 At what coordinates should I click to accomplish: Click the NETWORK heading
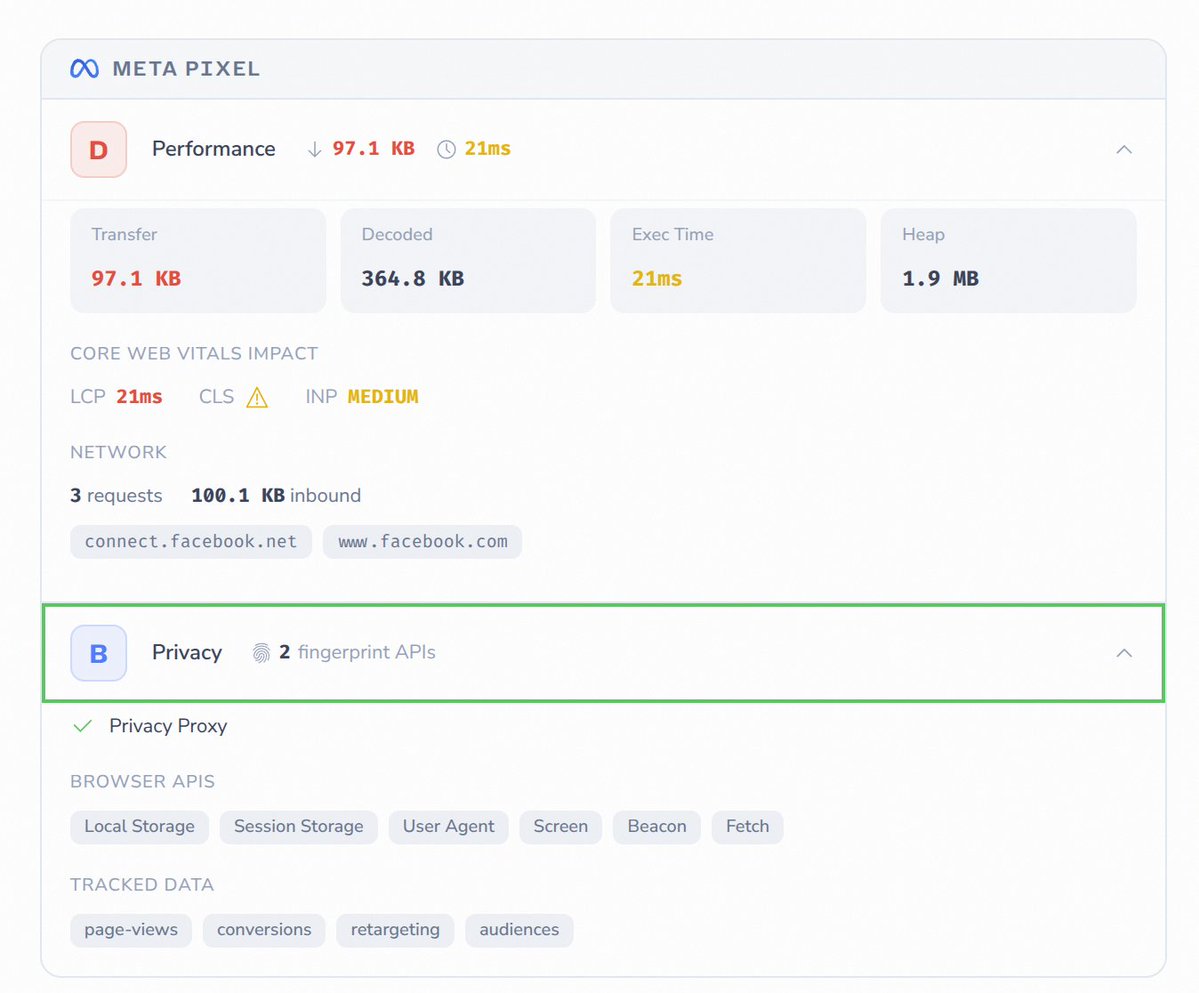[x=119, y=452]
